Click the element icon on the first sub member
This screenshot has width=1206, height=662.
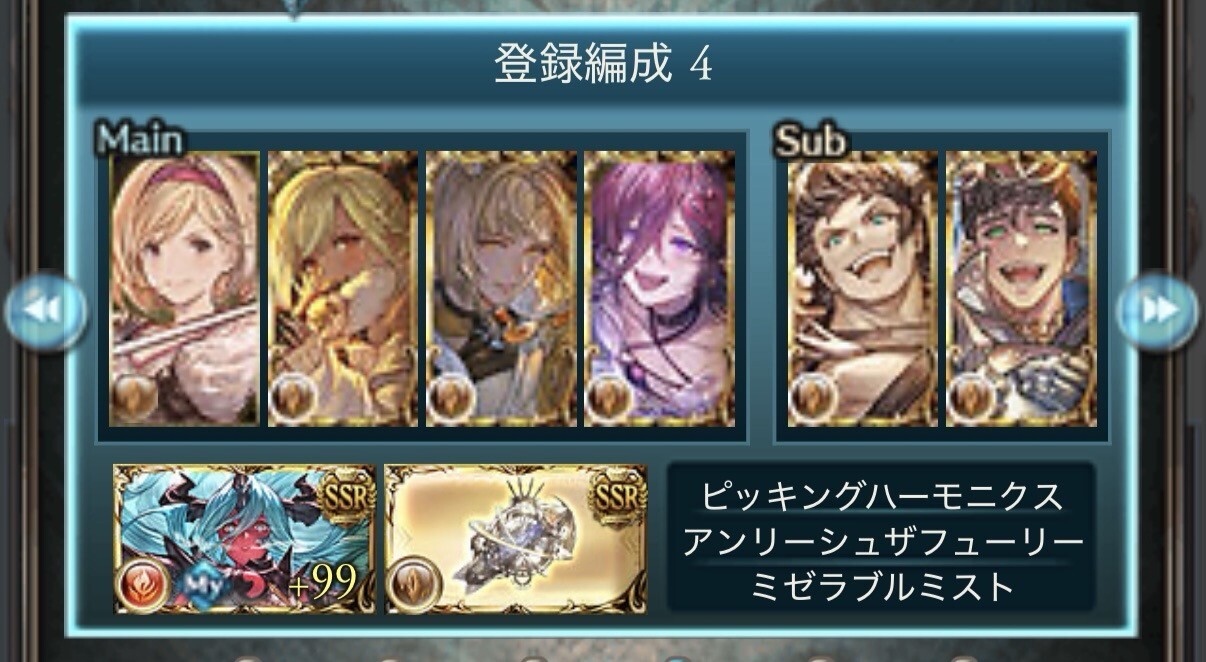(x=812, y=399)
